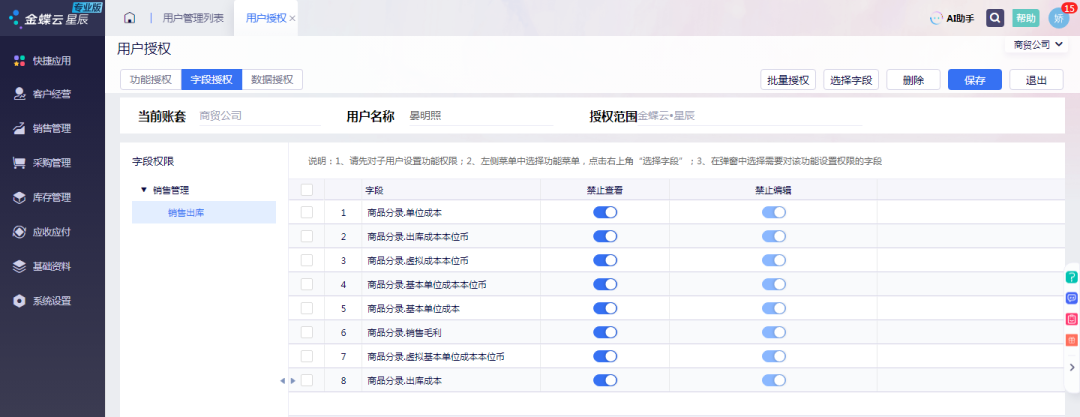Click the search magnifier icon
The width and height of the screenshot is (1080, 417).
pos(995,18)
